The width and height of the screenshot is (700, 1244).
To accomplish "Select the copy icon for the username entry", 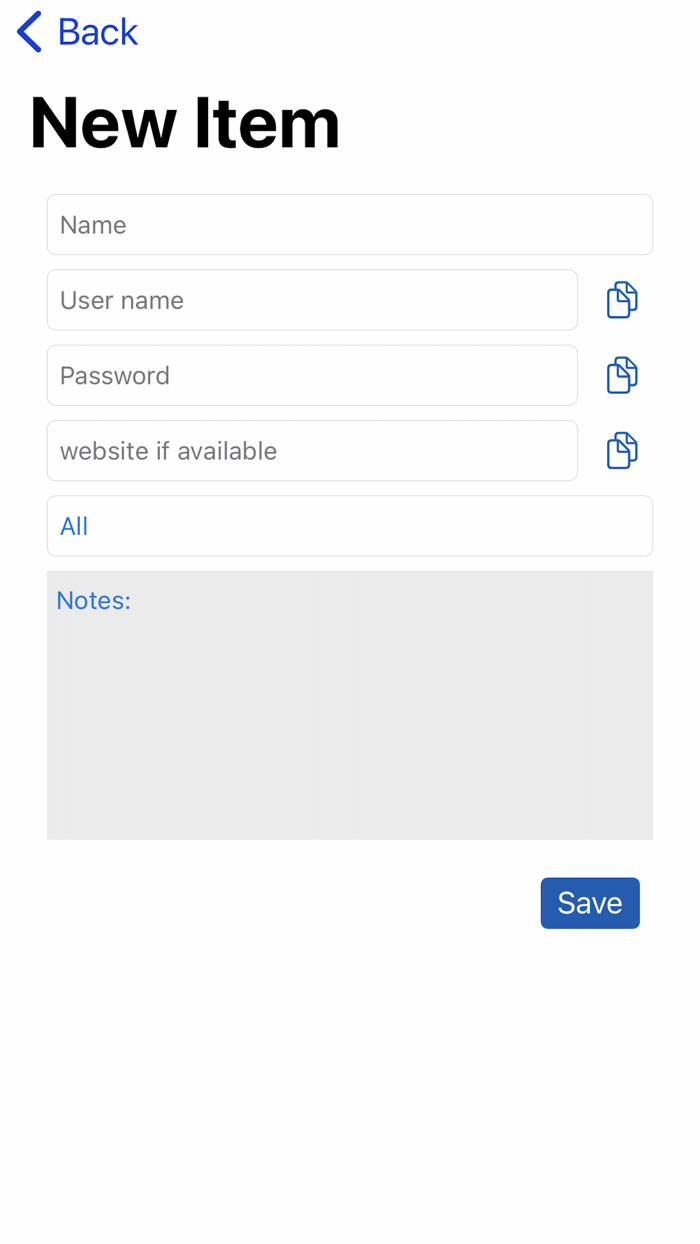I will tap(621, 299).
